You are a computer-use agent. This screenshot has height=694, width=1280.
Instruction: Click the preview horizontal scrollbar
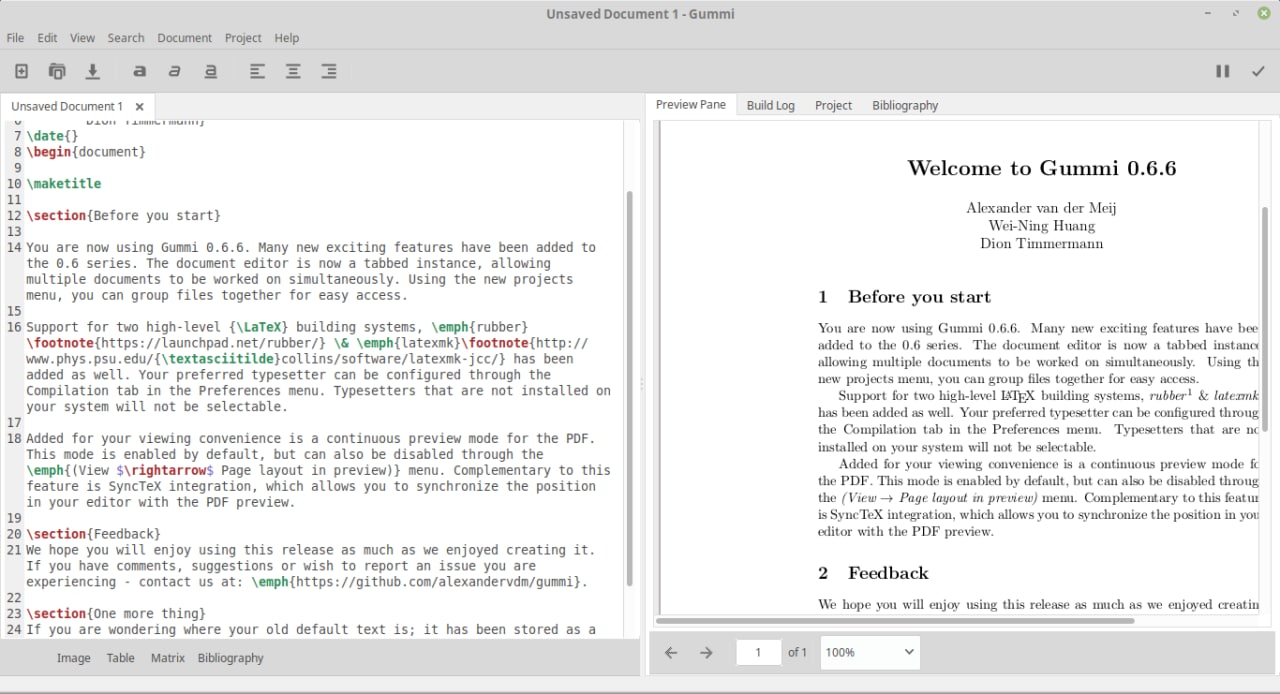click(897, 621)
